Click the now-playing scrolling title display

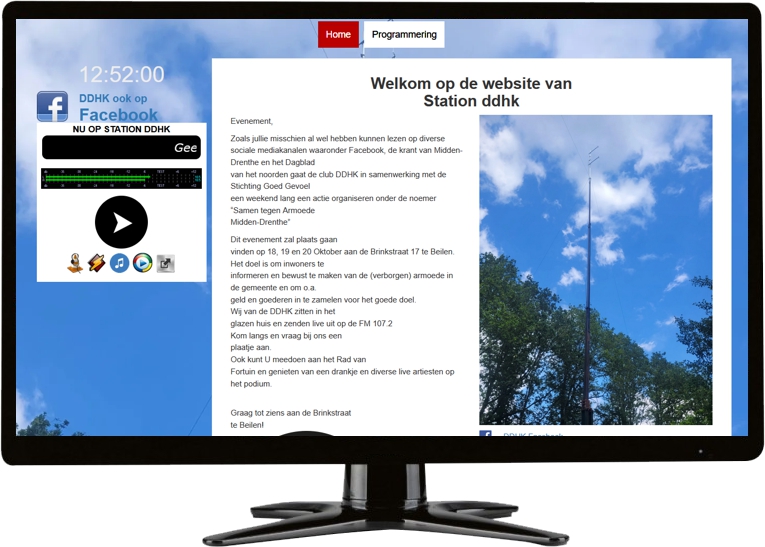click(x=121, y=147)
